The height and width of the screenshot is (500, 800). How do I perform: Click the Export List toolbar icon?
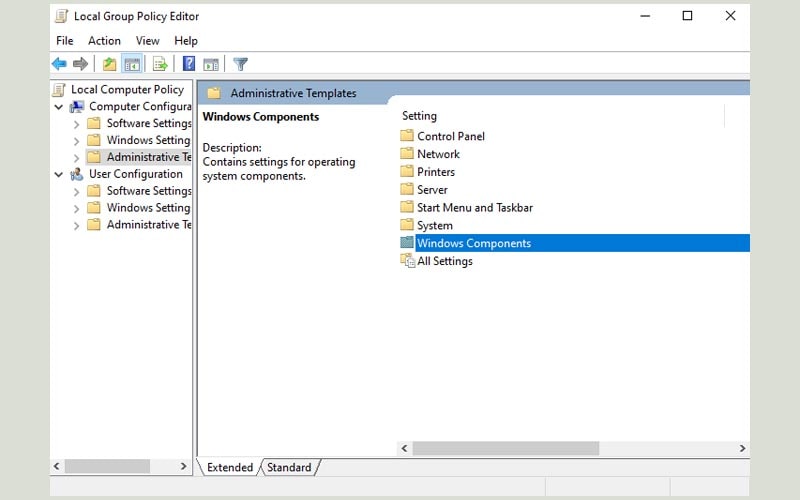tap(160, 64)
